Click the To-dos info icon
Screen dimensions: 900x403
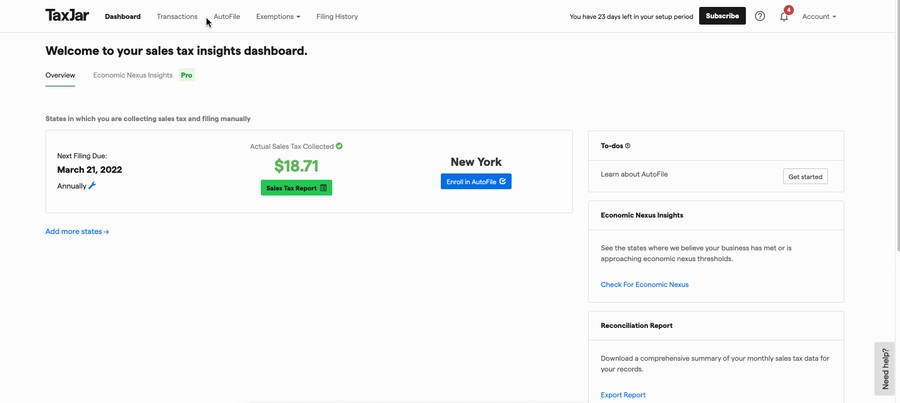pos(628,146)
